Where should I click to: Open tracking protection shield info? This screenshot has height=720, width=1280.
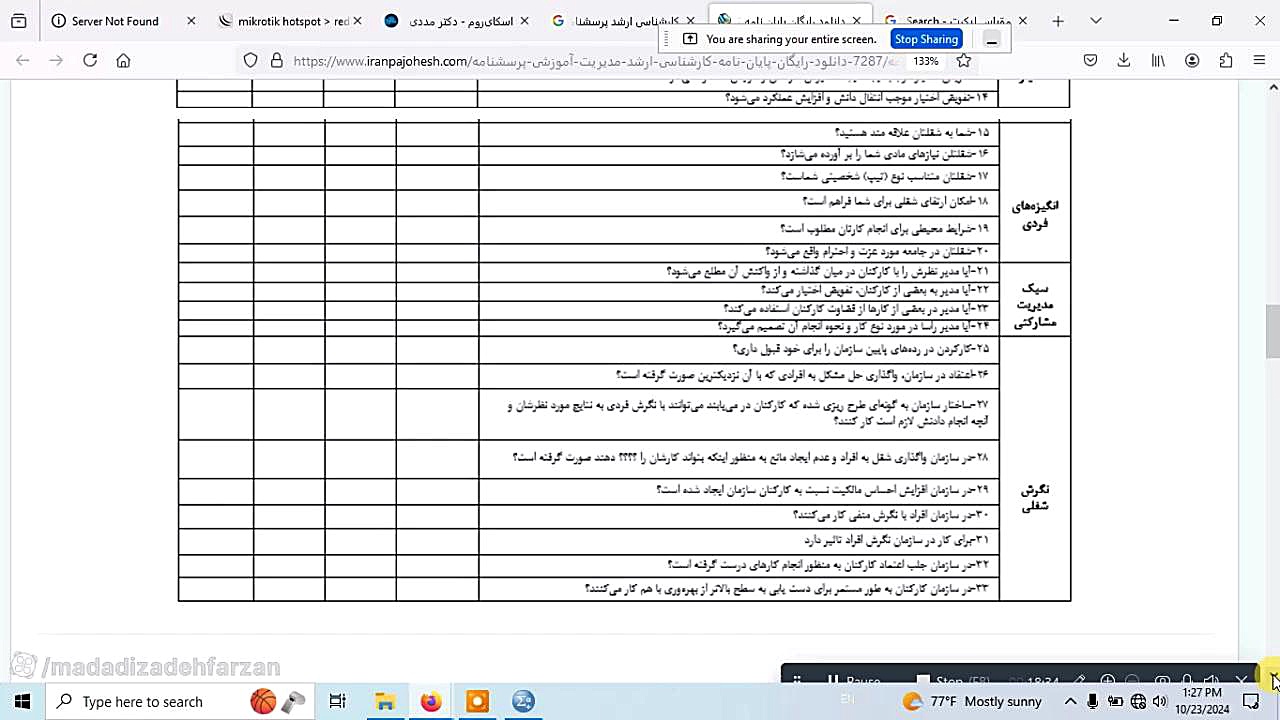click(251, 61)
